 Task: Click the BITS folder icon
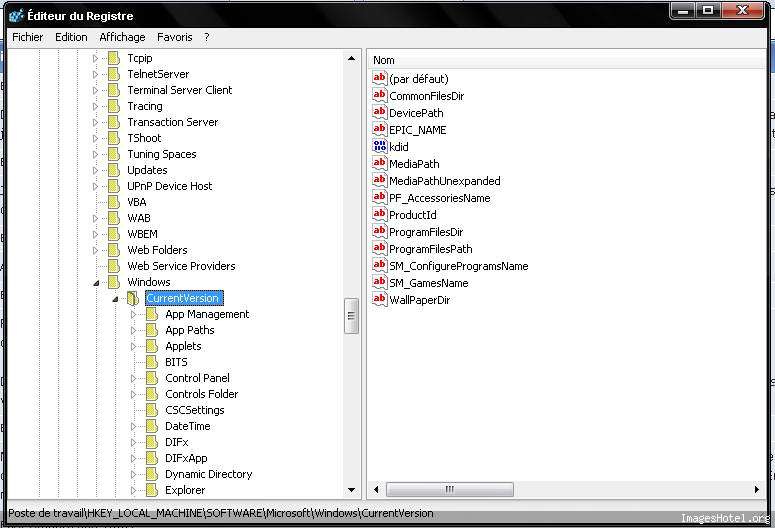tap(152, 362)
